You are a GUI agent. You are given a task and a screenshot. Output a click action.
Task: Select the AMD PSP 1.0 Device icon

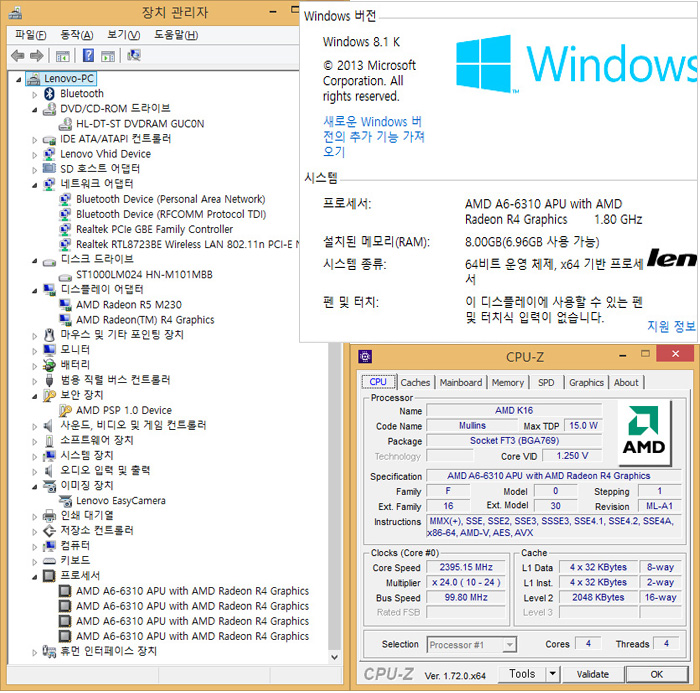[65, 410]
